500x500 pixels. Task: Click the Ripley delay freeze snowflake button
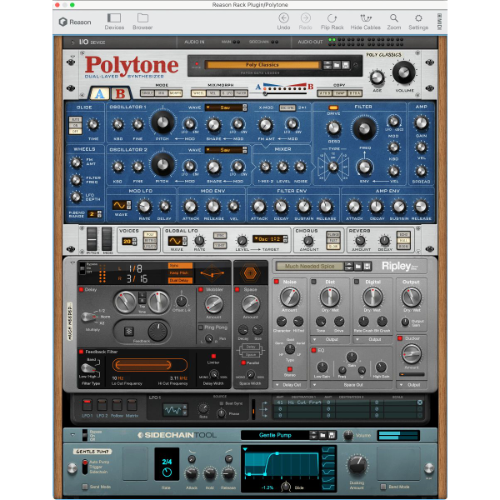click(x=129, y=331)
